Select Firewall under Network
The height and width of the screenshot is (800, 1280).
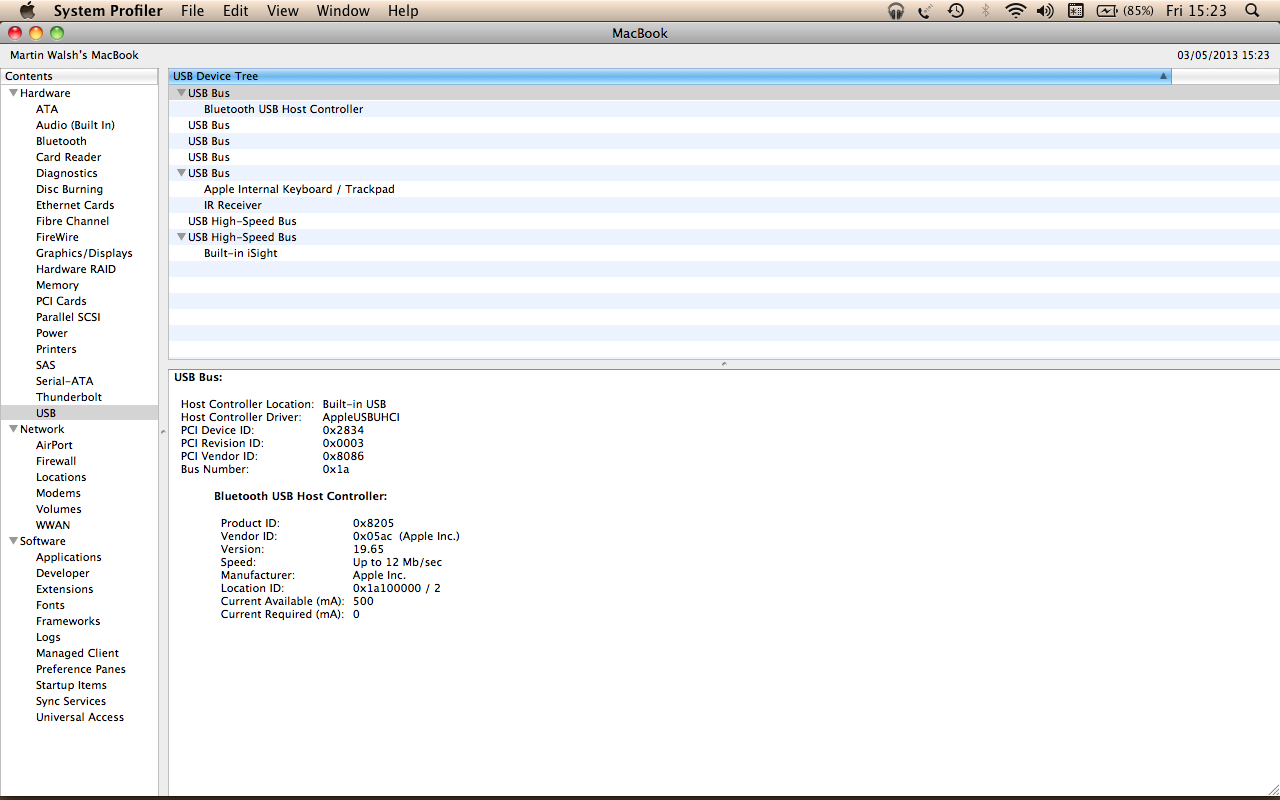click(x=56, y=461)
